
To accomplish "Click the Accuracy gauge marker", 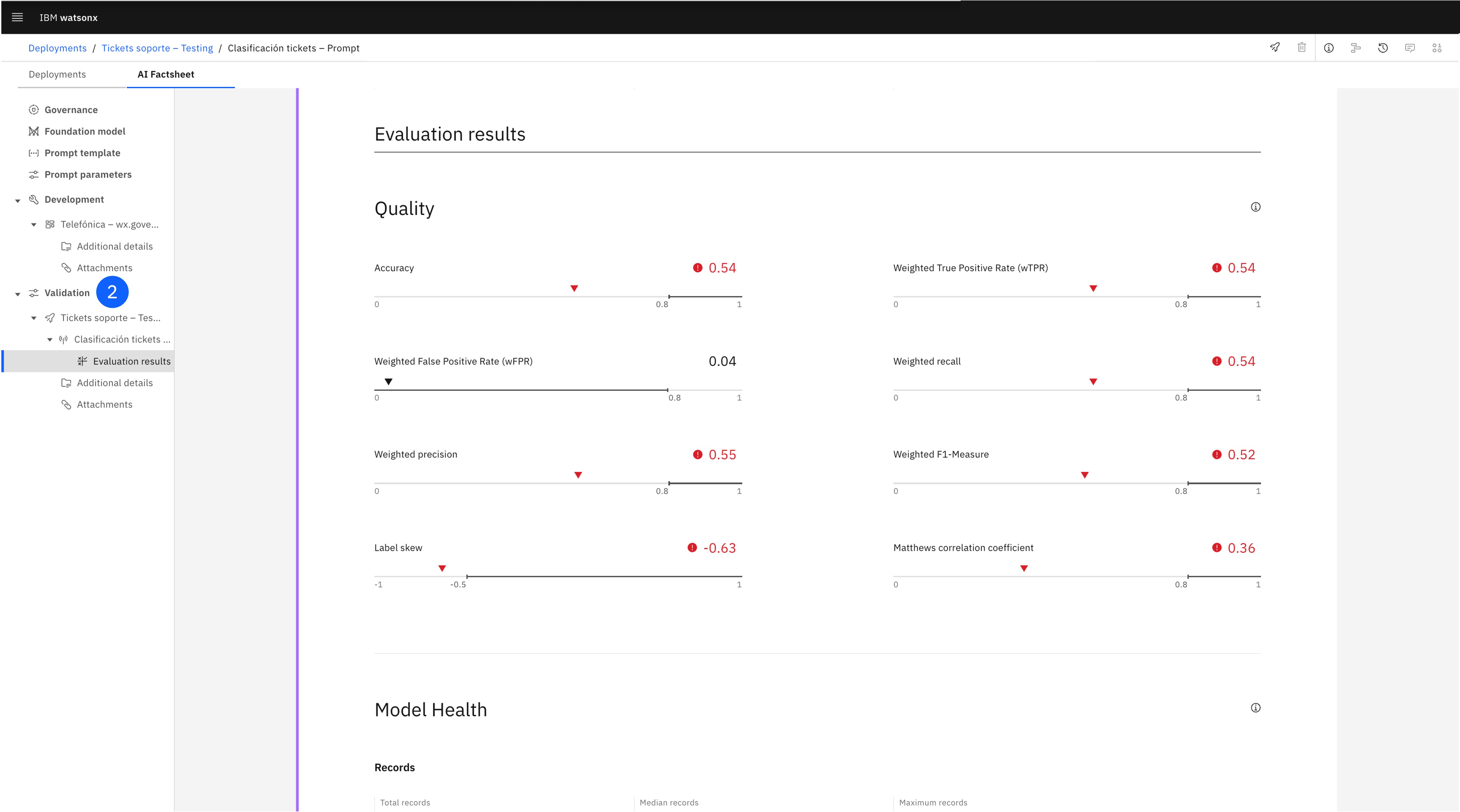I will 574,288.
